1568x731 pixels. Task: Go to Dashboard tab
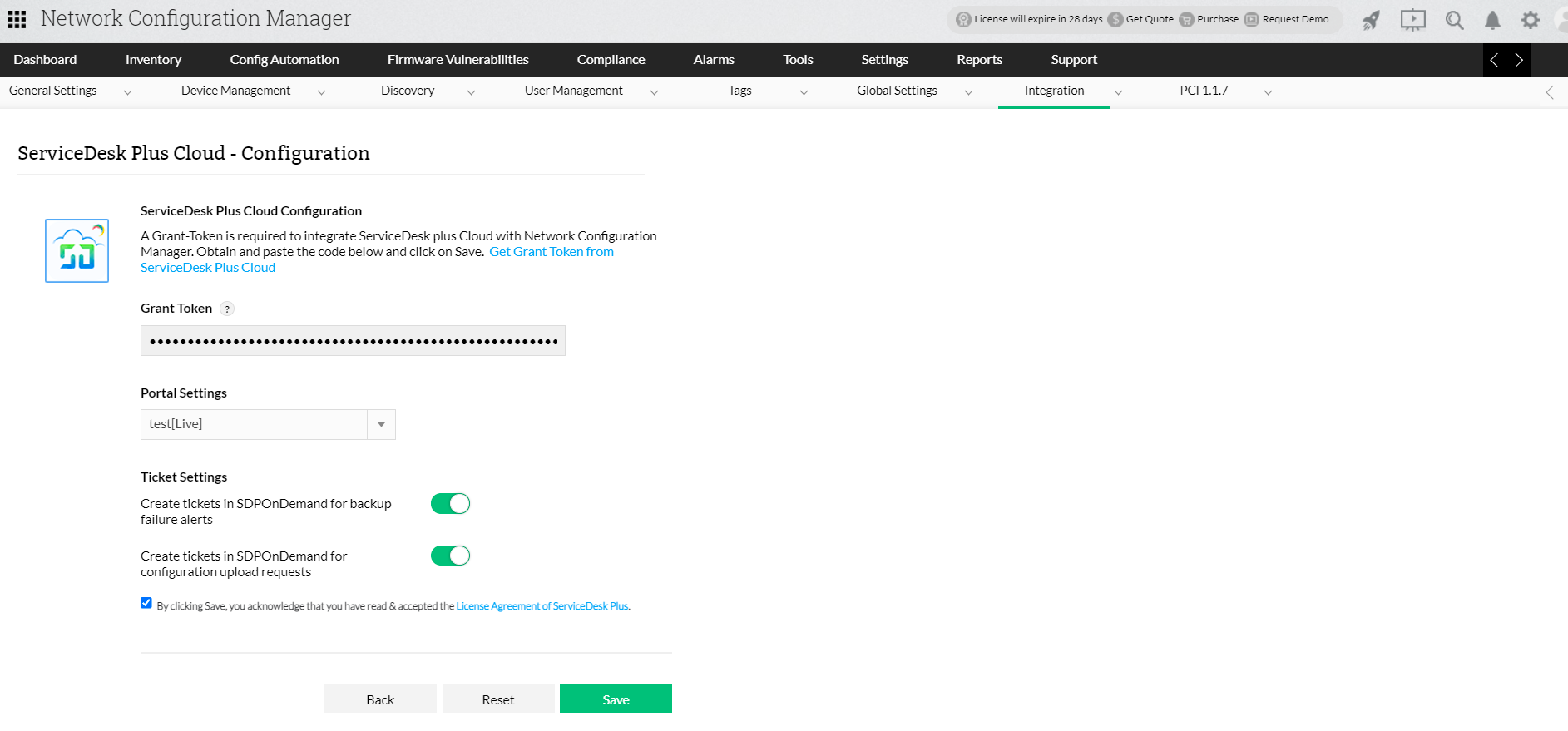click(x=45, y=60)
